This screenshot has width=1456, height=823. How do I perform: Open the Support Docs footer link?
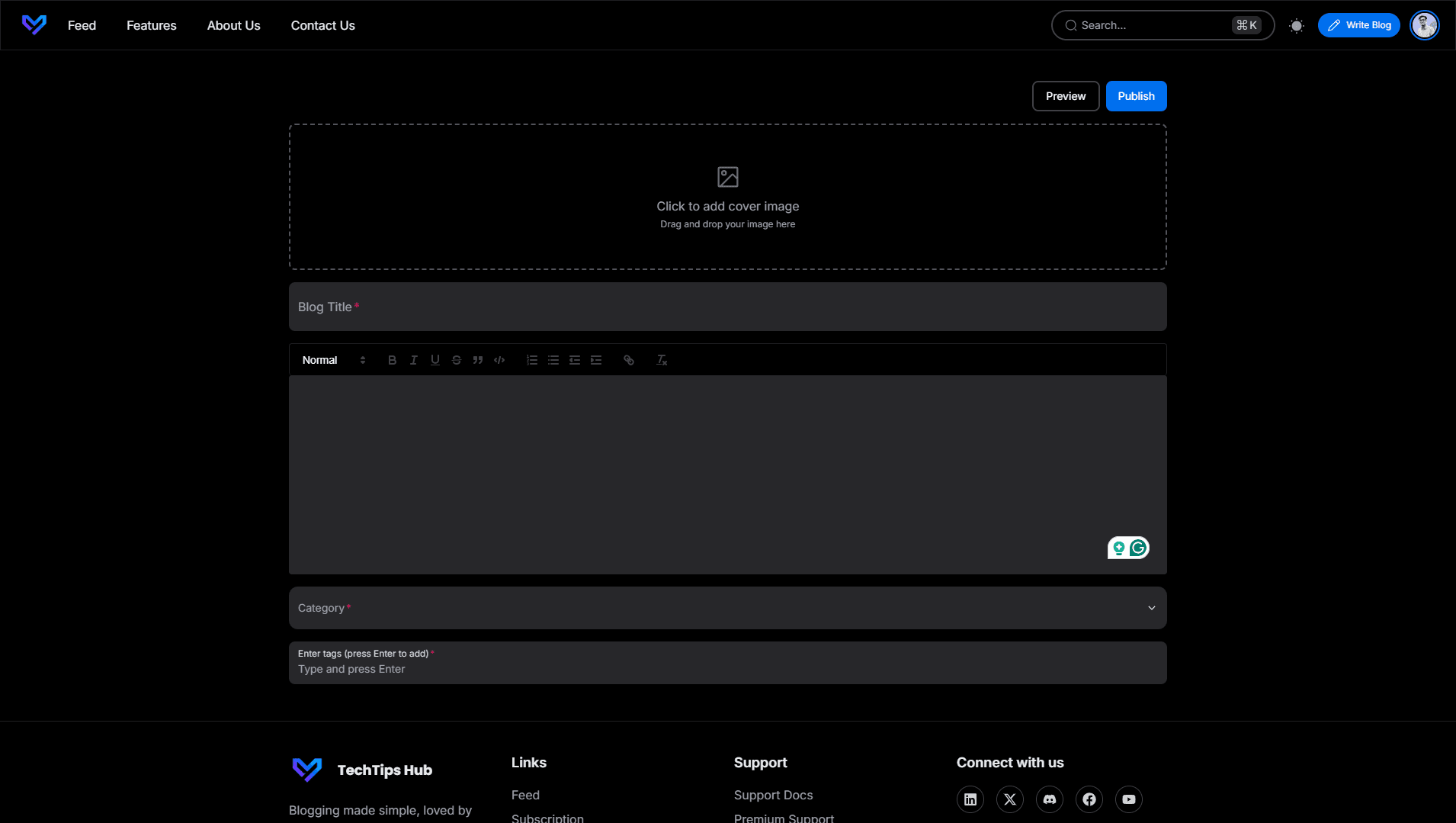[774, 795]
